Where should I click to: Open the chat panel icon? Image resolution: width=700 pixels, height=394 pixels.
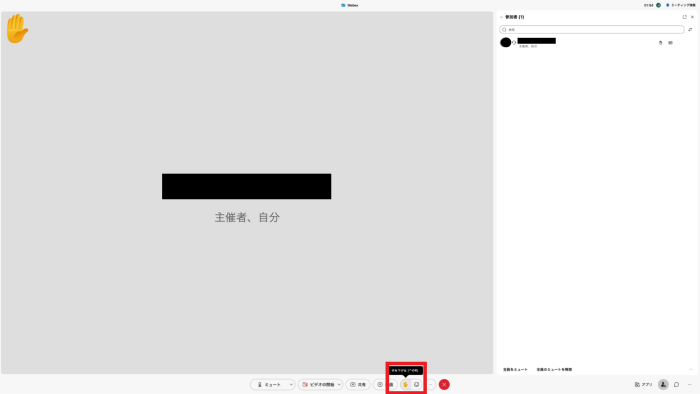point(677,385)
